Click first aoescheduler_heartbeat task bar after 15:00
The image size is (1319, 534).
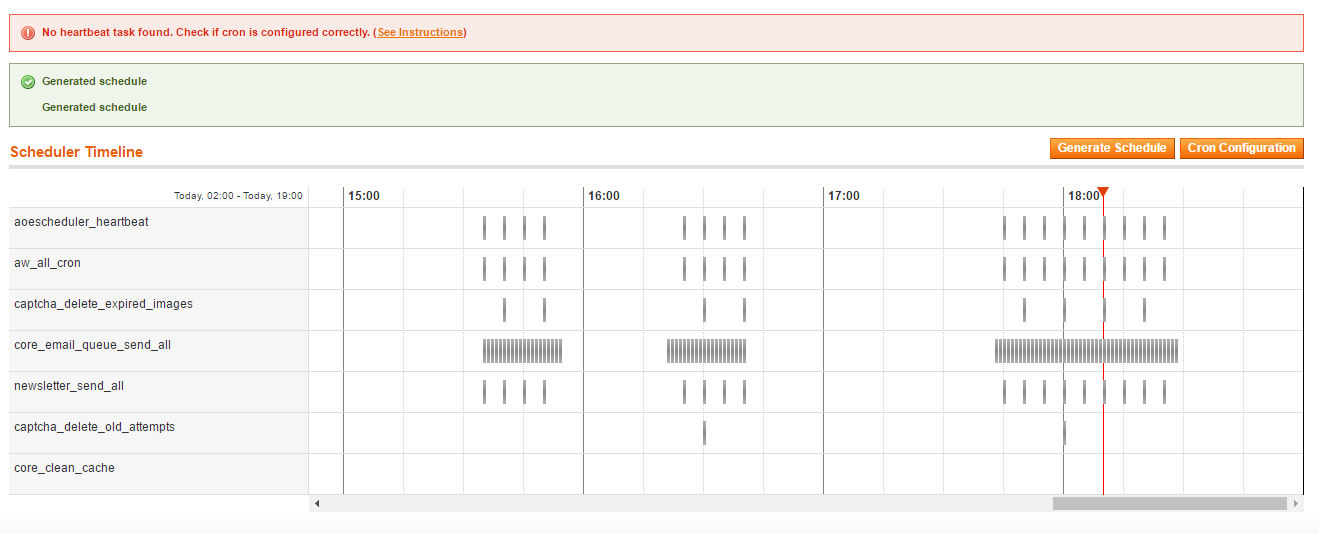(x=484, y=228)
